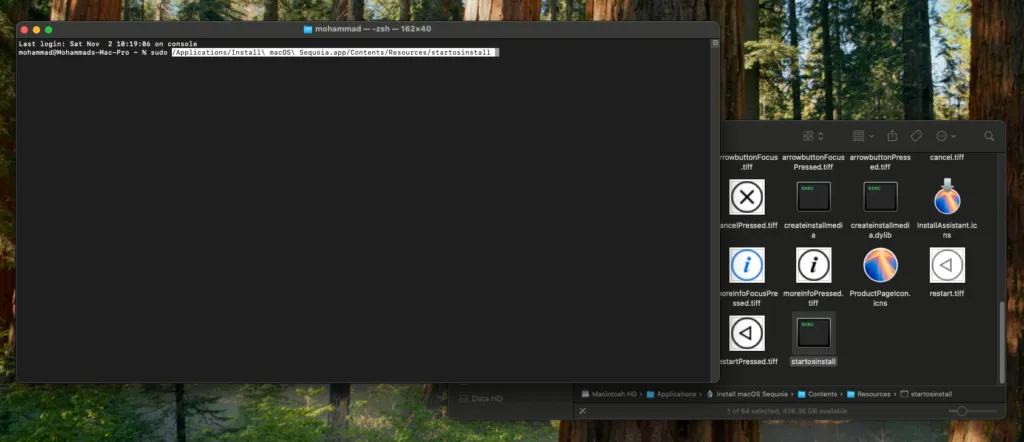
Task: Click startosinstall in the Finder path bar
Action: click(x=926, y=394)
